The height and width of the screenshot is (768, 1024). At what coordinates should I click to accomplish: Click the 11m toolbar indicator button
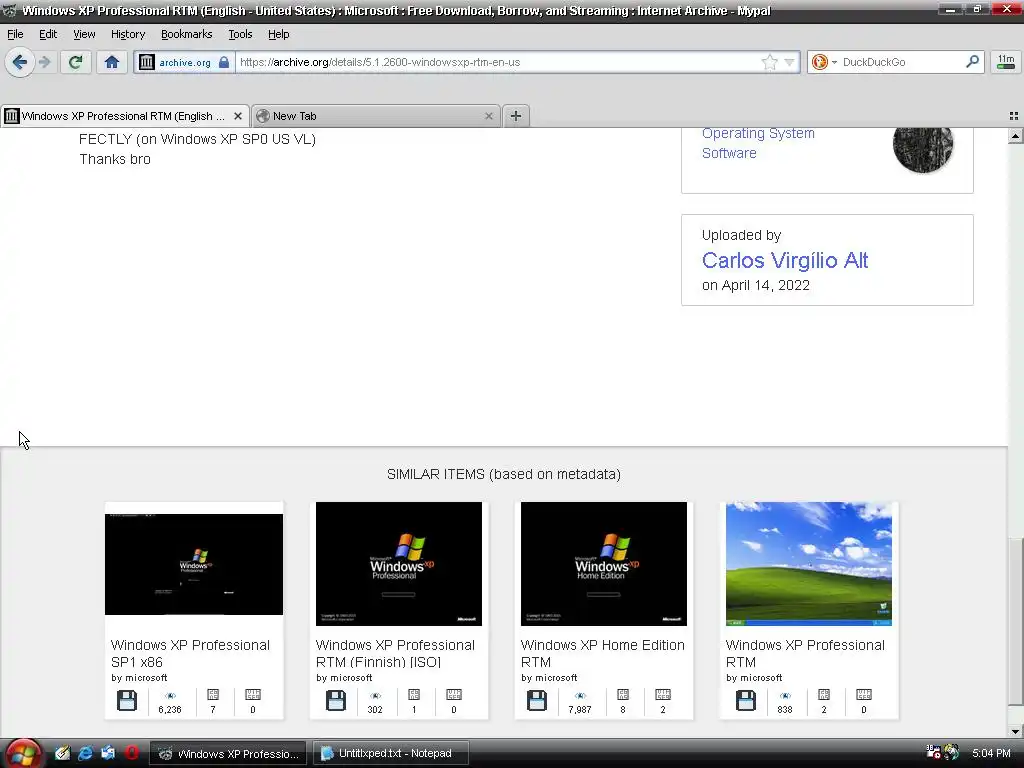click(1006, 62)
